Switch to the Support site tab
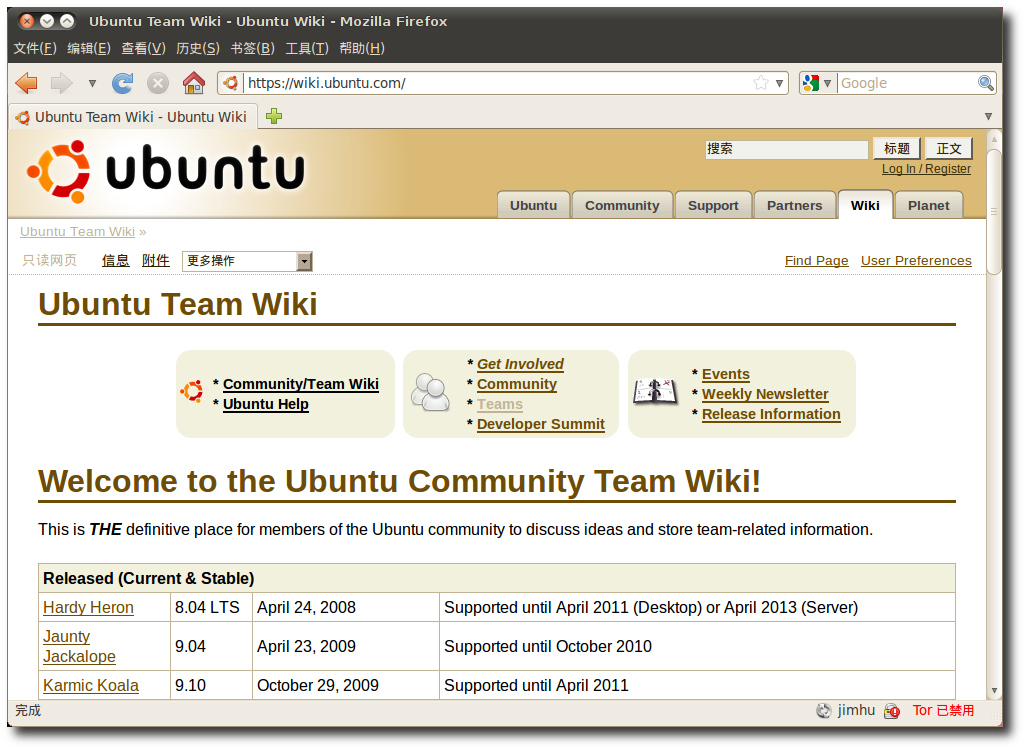The height and width of the screenshot is (750, 1026). [x=713, y=205]
